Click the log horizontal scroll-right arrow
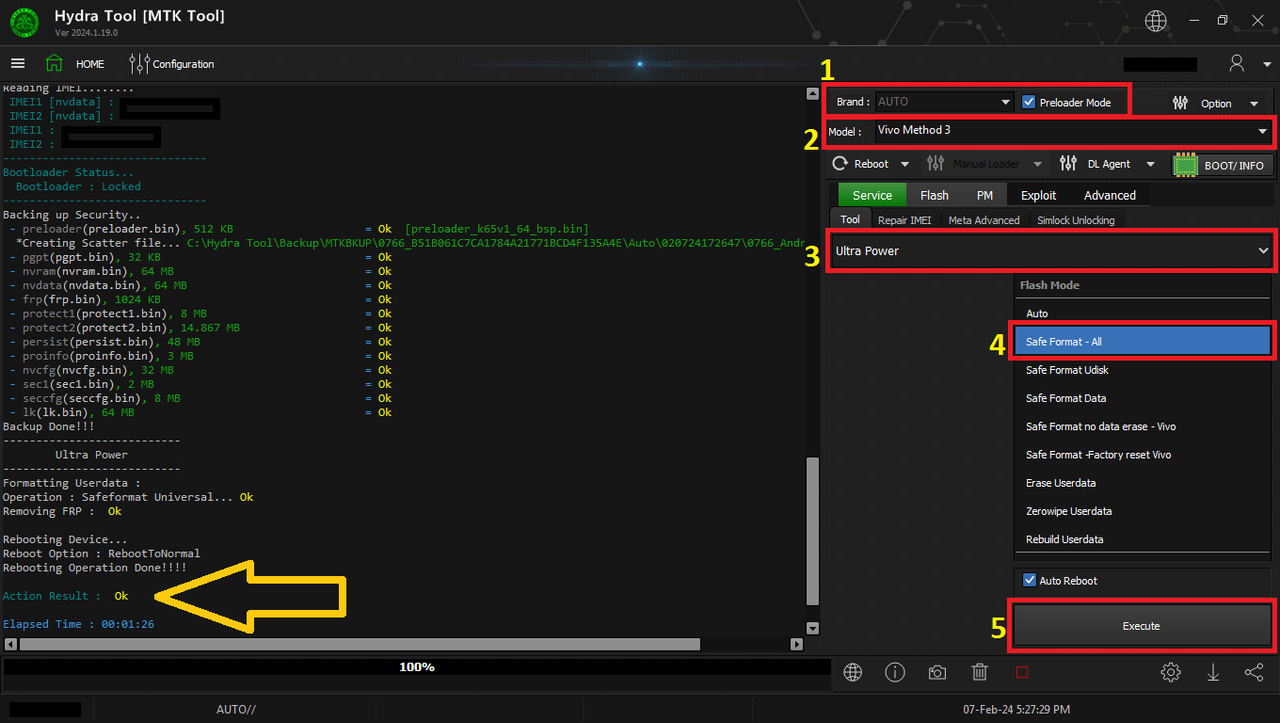 pyautogui.click(x=797, y=644)
